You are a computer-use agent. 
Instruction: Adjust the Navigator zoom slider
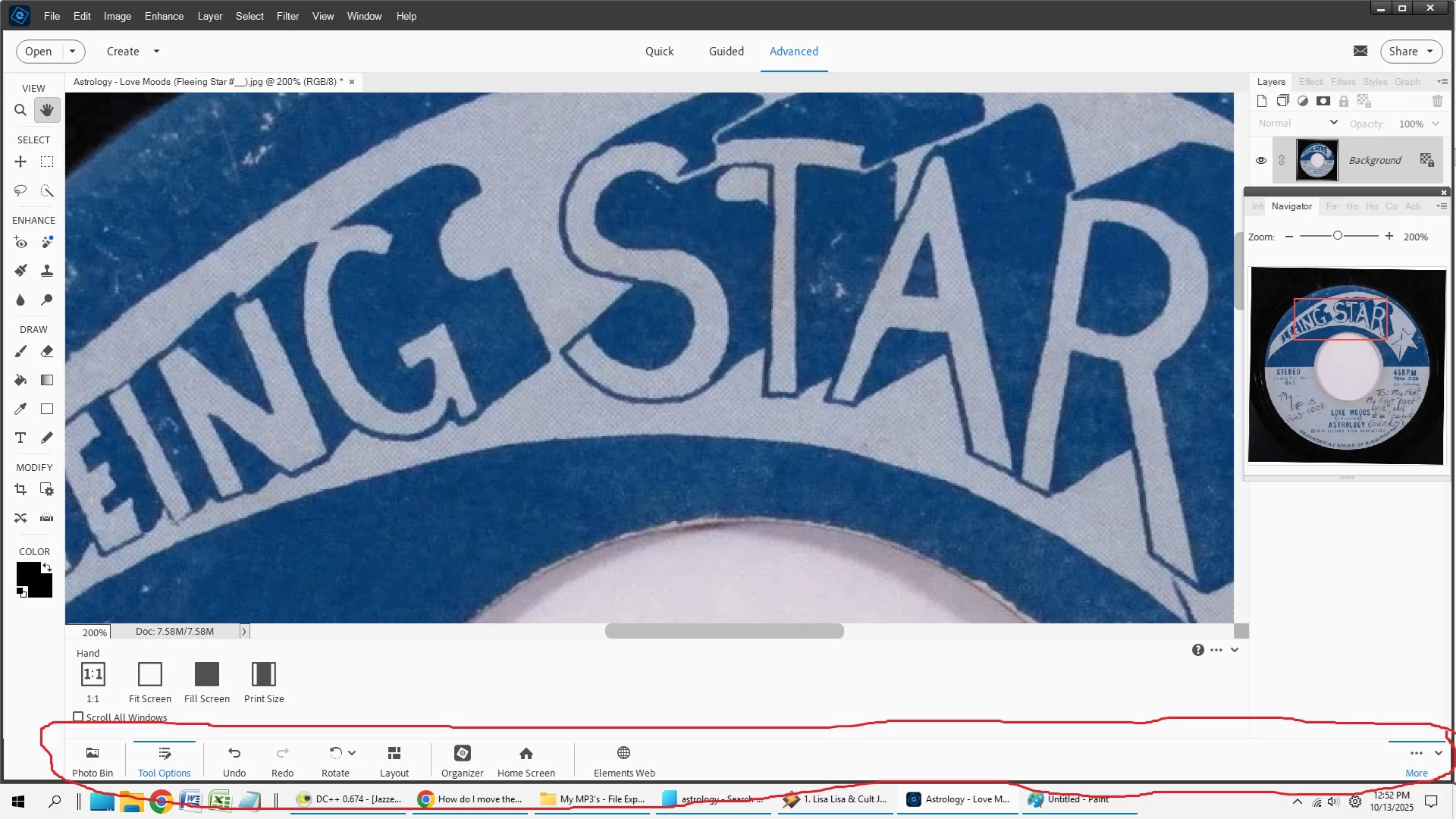click(1338, 237)
